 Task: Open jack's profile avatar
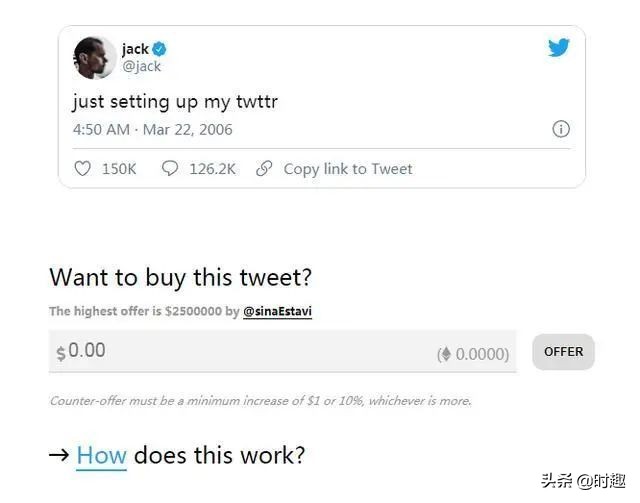[95, 57]
